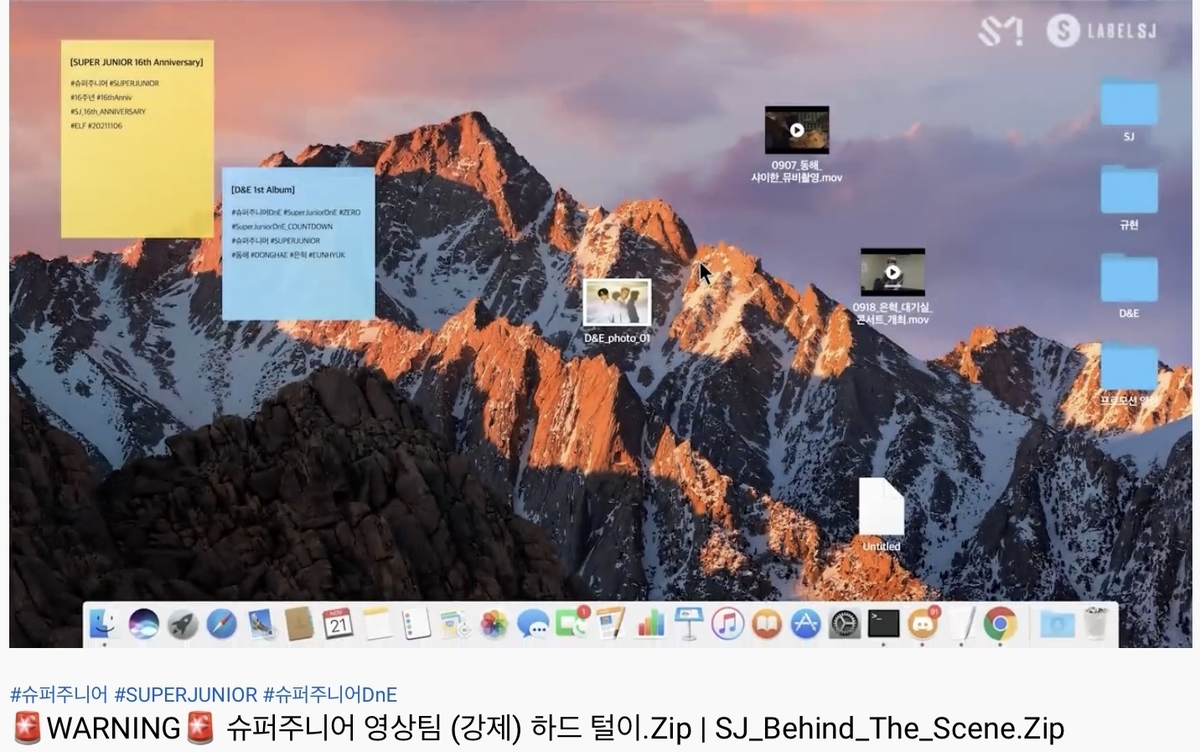This screenshot has height=752, width=1200.
Task: Open Terminal in the dock
Action: point(883,624)
